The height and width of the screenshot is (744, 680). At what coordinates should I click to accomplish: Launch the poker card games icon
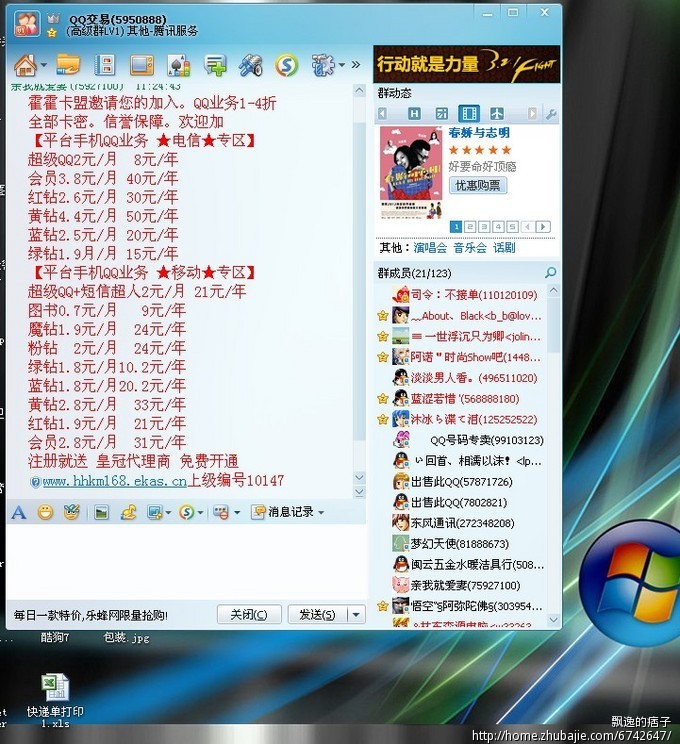pyautogui.click(x=178, y=65)
